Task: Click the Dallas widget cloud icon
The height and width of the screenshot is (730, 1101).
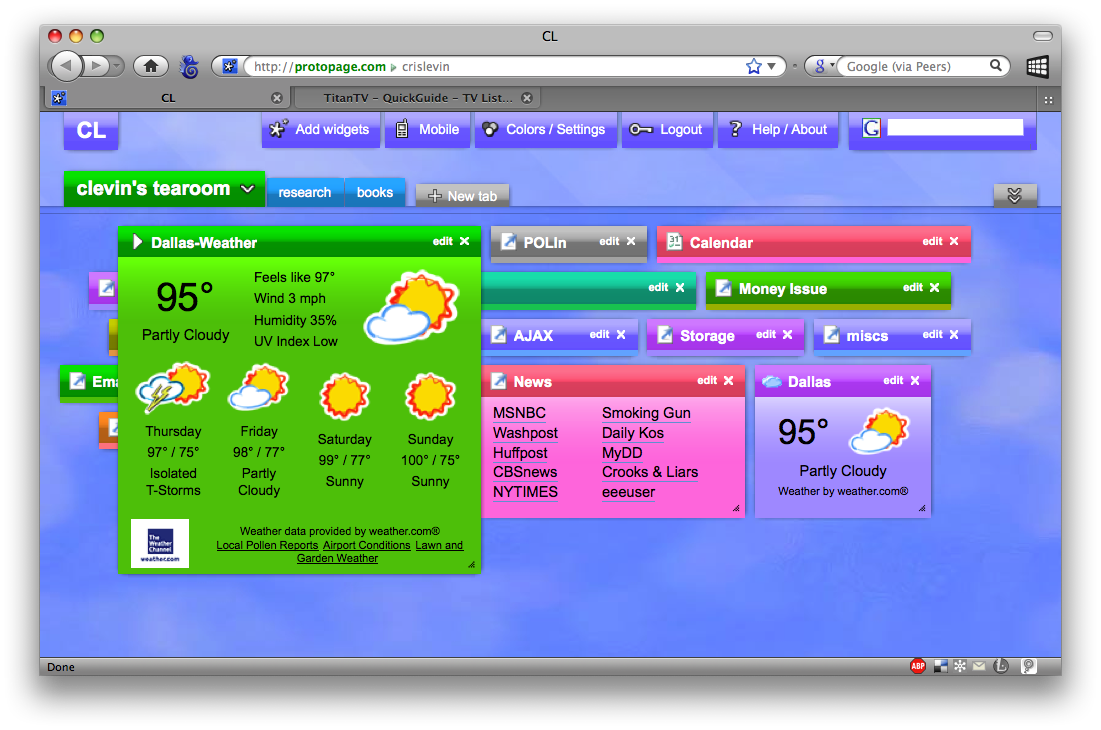Action: point(772,381)
